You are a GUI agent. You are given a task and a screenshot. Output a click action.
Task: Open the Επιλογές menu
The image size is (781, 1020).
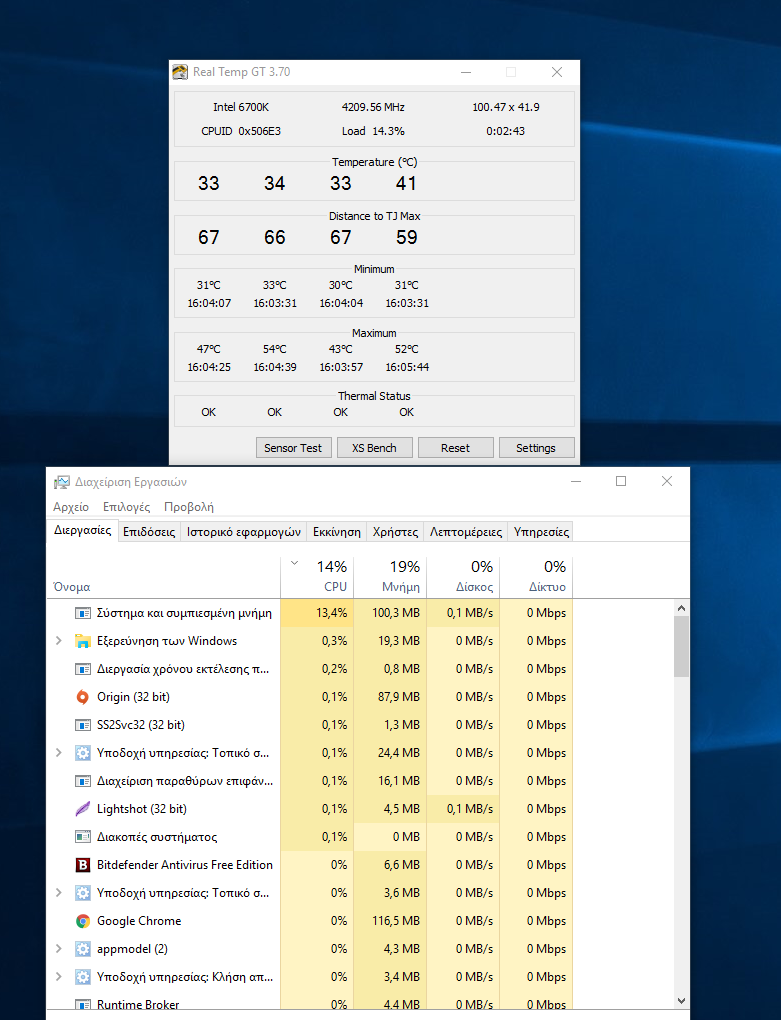[x=127, y=507]
